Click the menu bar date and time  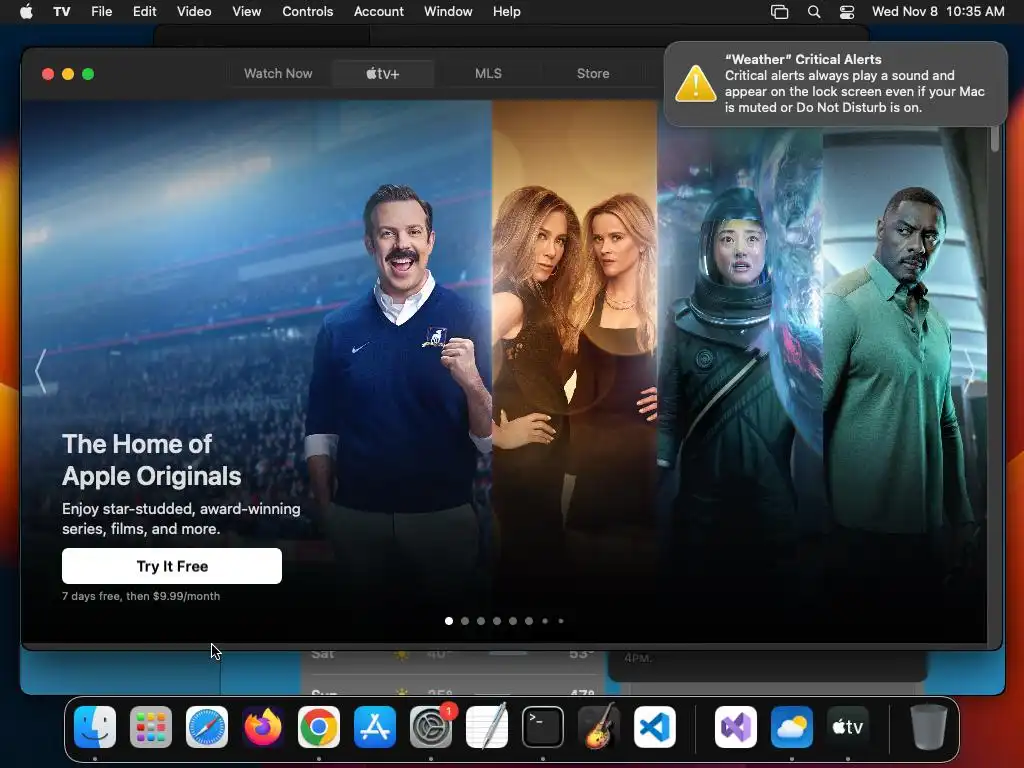938,11
